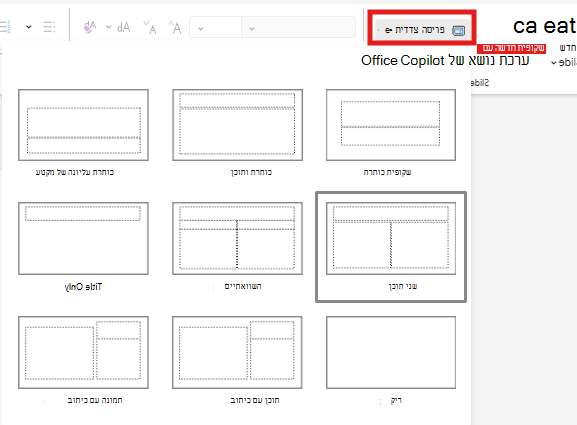Screen dimensions: 577x425
Task: Select the Picture with Caption layout
Action: coord(84,353)
